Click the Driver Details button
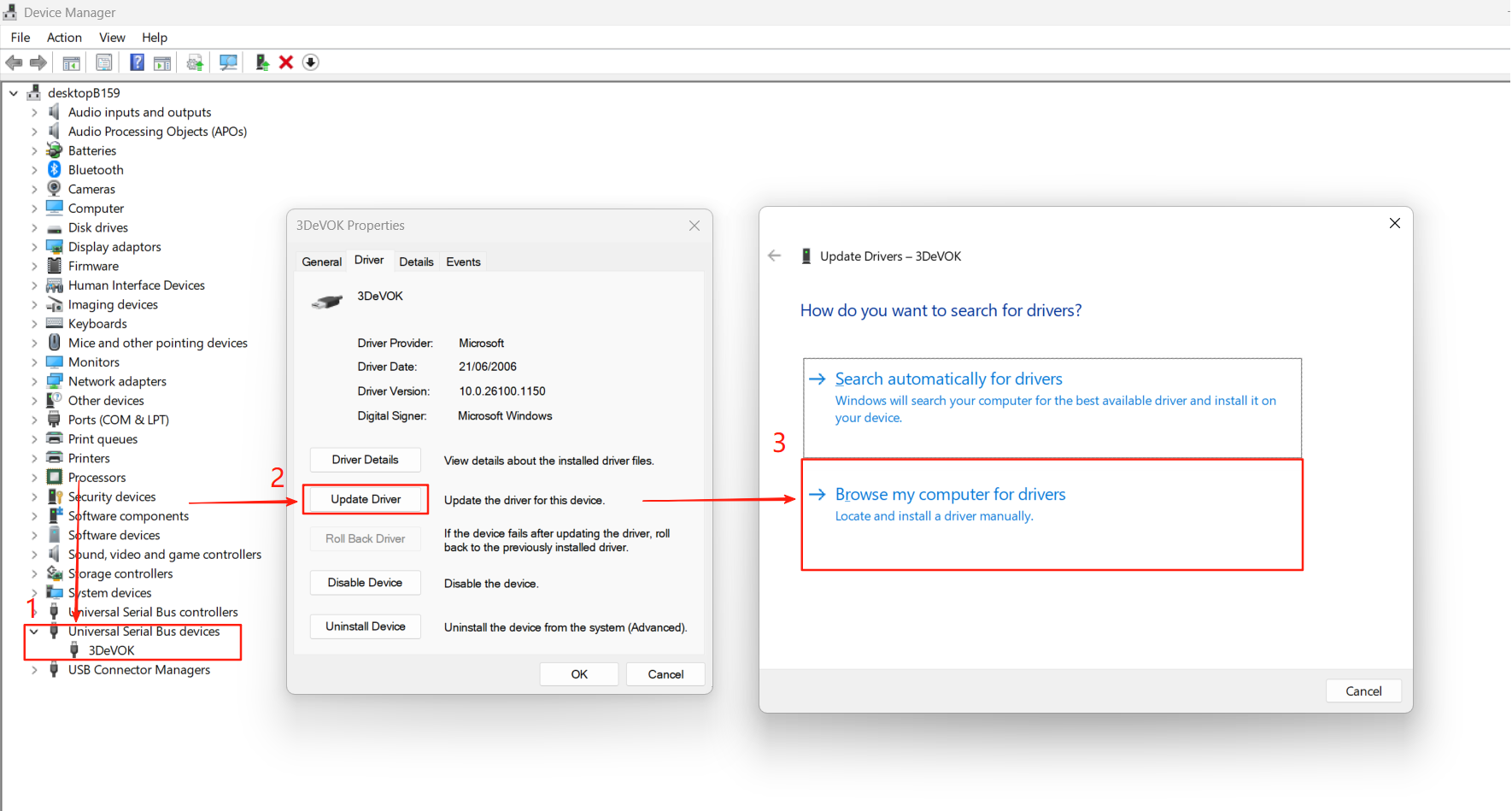This screenshot has height=811, width=1512. (366, 460)
